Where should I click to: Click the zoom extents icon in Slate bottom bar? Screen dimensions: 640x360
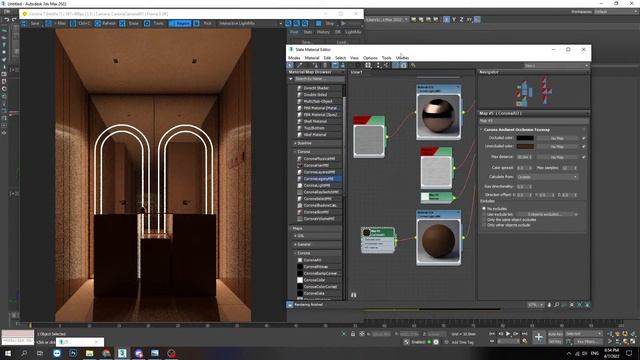pos(572,305)
